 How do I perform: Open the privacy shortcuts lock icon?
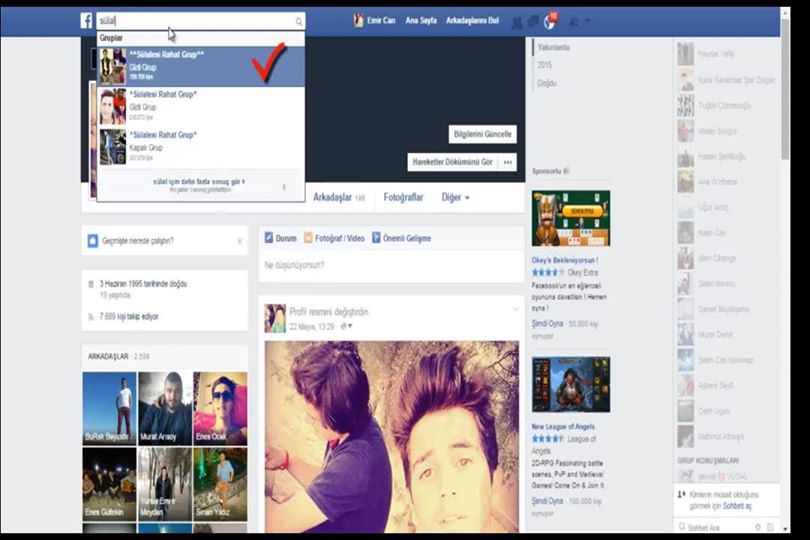(573, 22)
